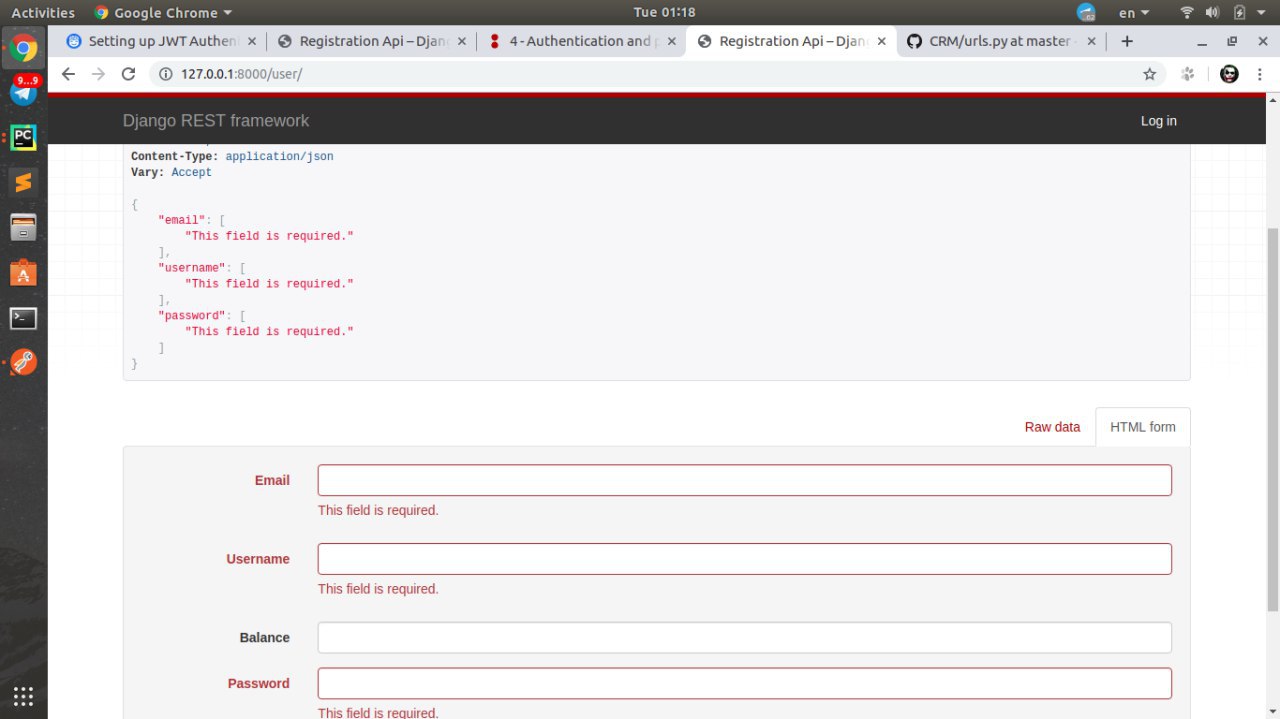Screen dimensions: 1280x719
Task: Bookmark this page with the star
Action: click(x=1150, y=74)
